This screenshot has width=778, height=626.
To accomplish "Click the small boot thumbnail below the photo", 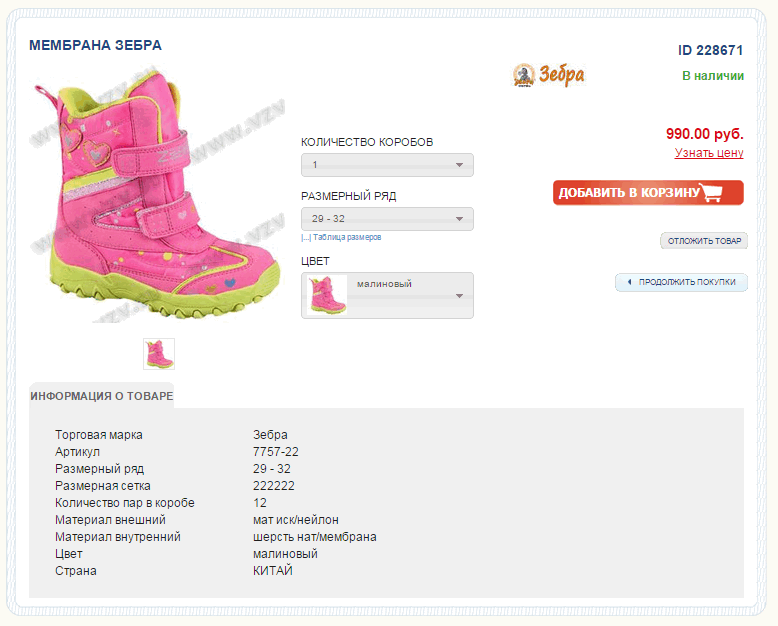I will click(x=159, y=354).
